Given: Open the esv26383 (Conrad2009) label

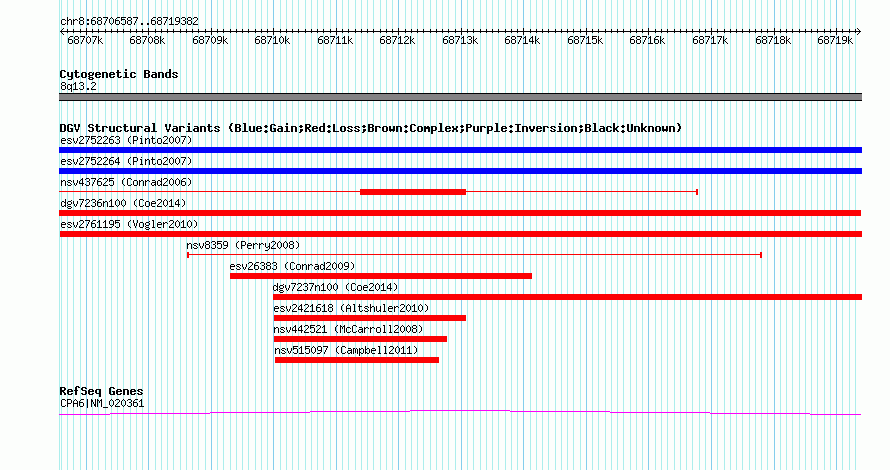Looking at the screenshot, I should (292, 266).
